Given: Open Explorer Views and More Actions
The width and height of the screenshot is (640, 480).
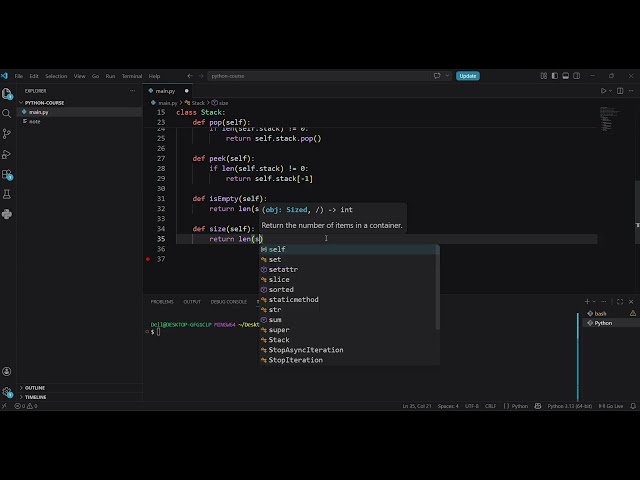Looking at the screenshot, I should (x=132, y=91).
